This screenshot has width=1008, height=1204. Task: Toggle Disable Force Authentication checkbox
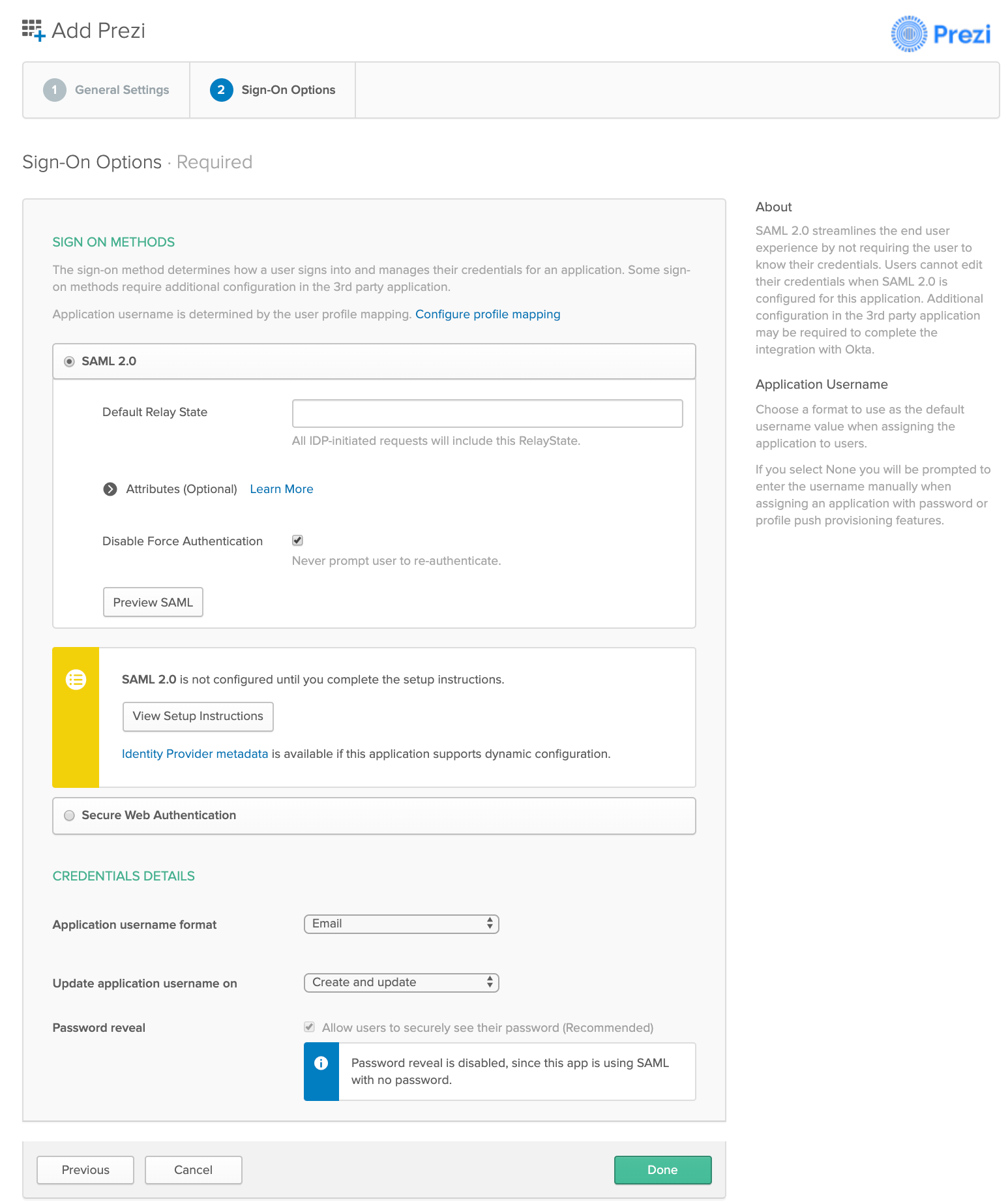297,540
